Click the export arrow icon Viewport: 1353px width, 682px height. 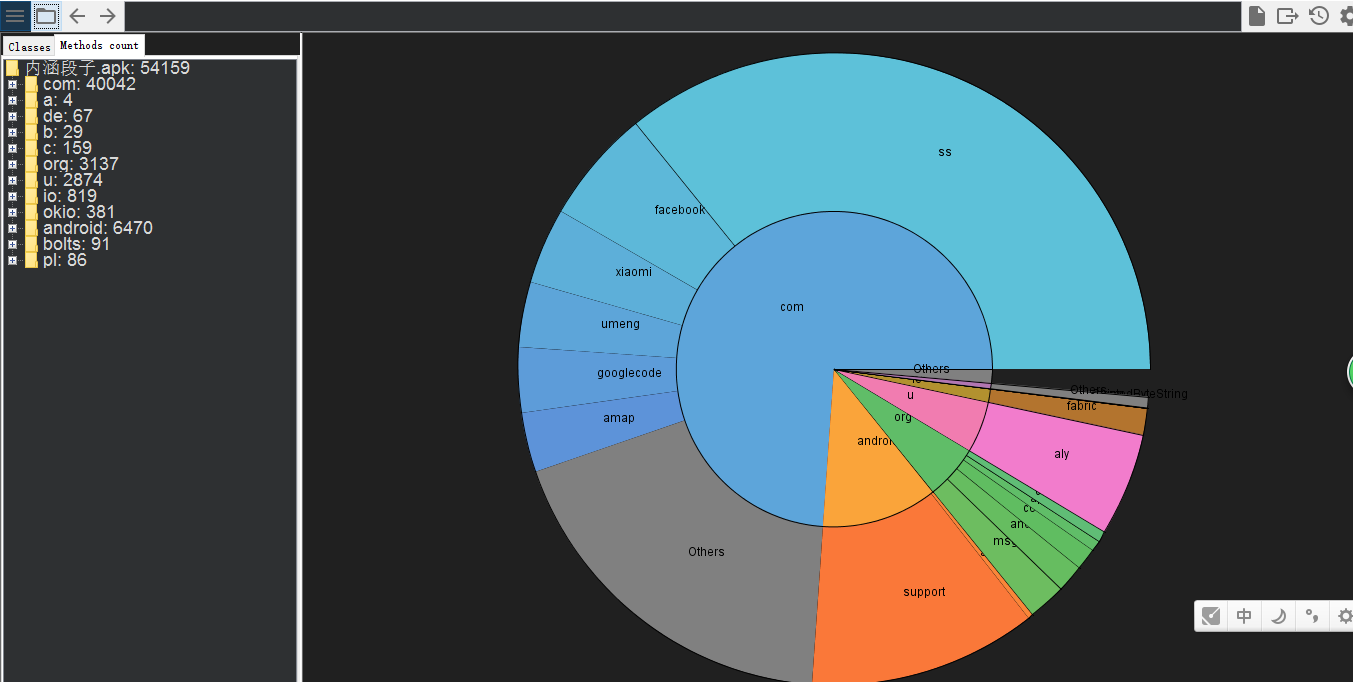(x=1288, y=16)
